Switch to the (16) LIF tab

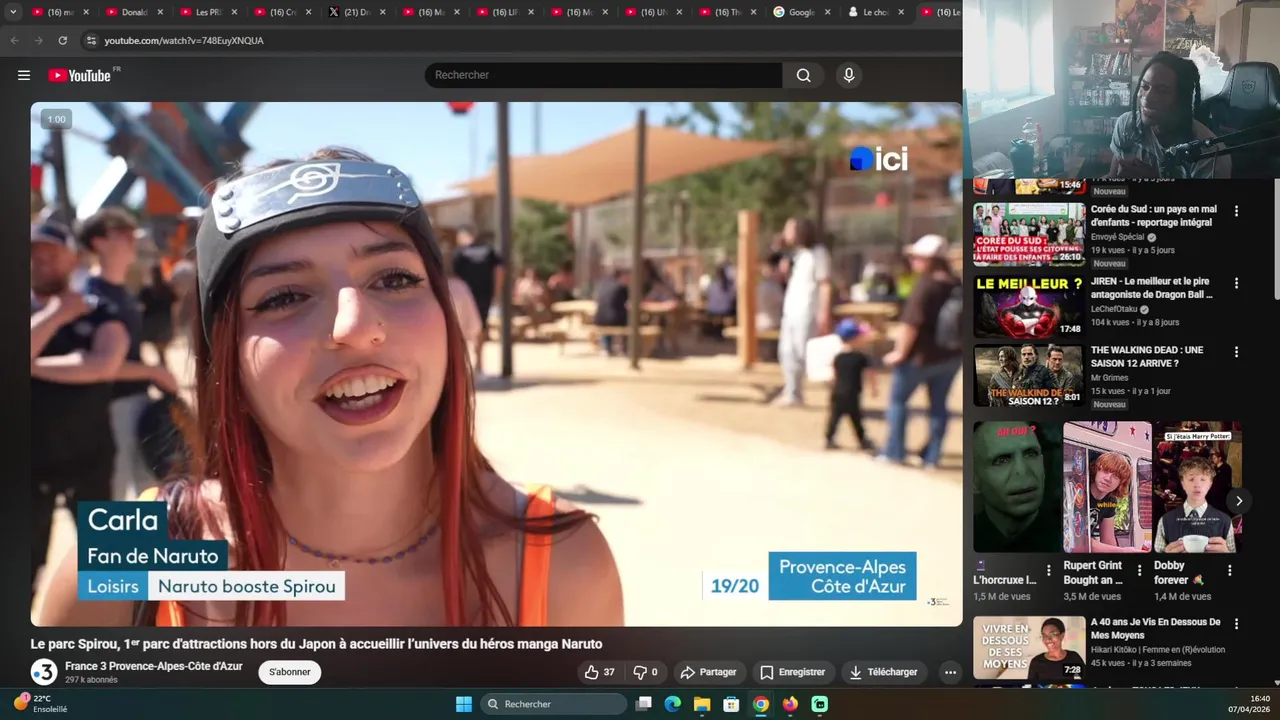505,12
